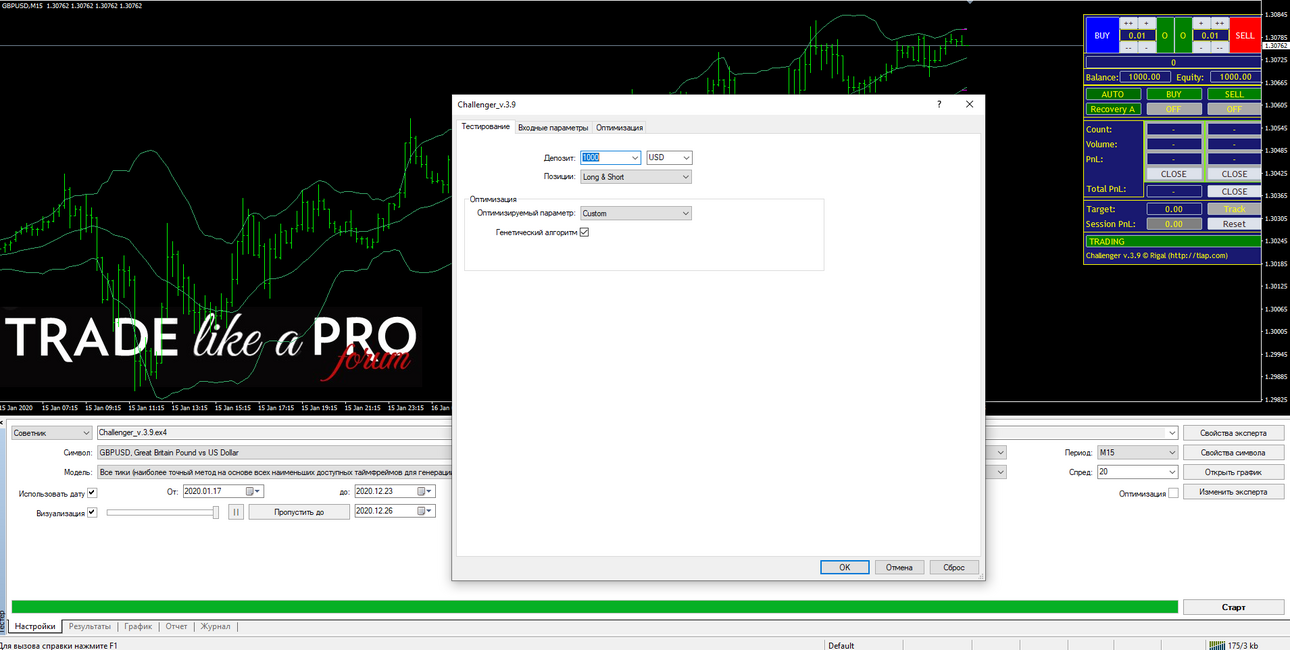Open Оптимизируемый параметр Custom dropdown
Viewport: 1290px width, 650px height.
[636, 213]
